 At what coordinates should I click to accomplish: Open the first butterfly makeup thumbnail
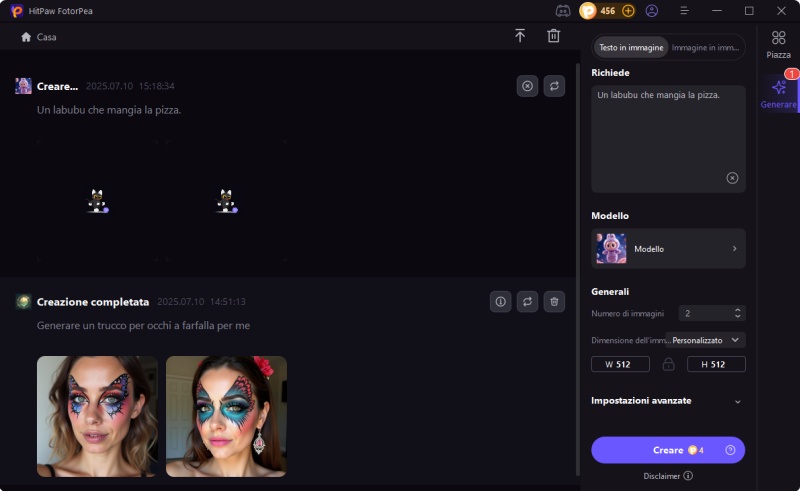(x=97, y=416)
